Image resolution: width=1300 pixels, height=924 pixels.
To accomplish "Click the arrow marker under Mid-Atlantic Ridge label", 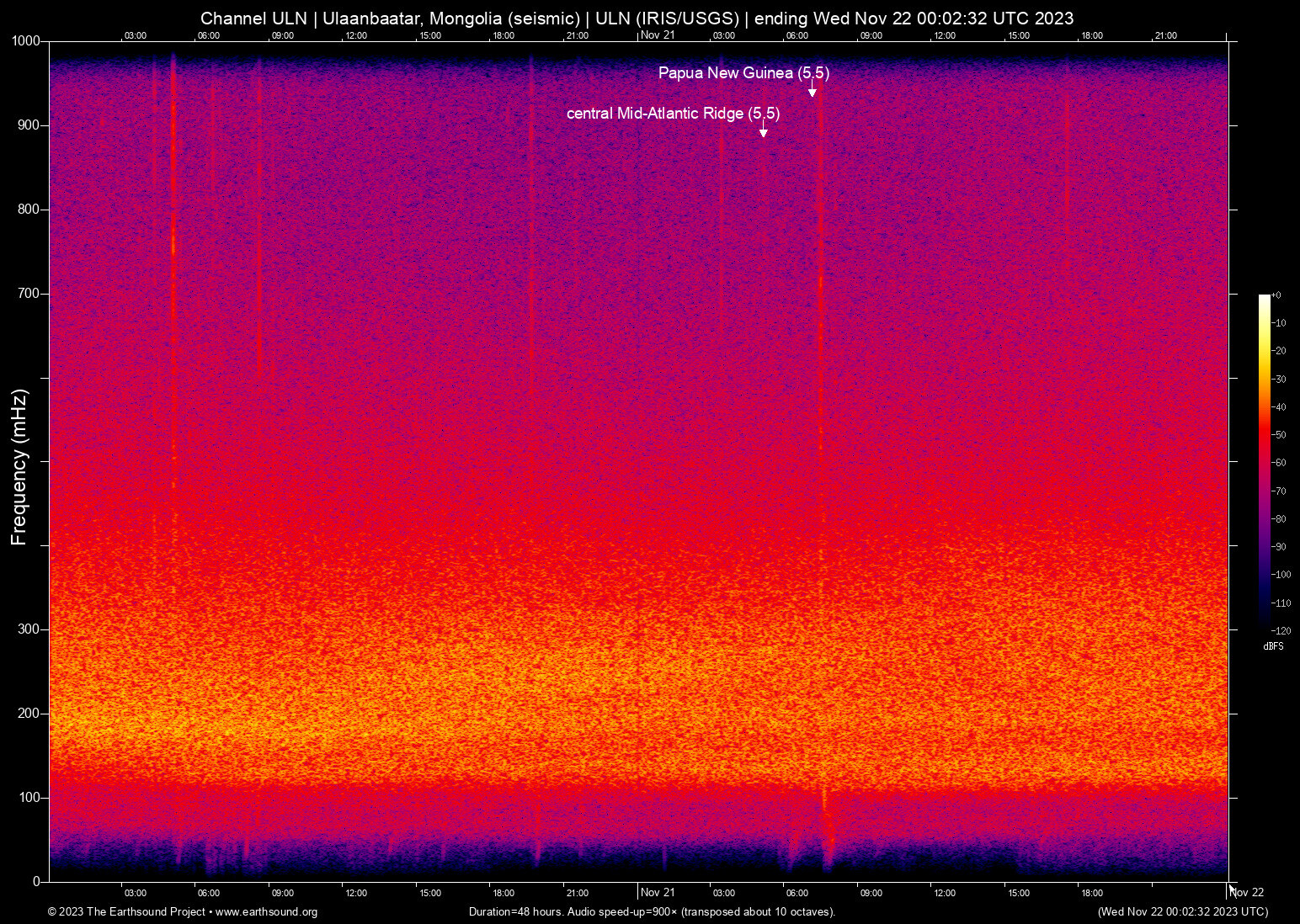I will click(x=764, y=131).
